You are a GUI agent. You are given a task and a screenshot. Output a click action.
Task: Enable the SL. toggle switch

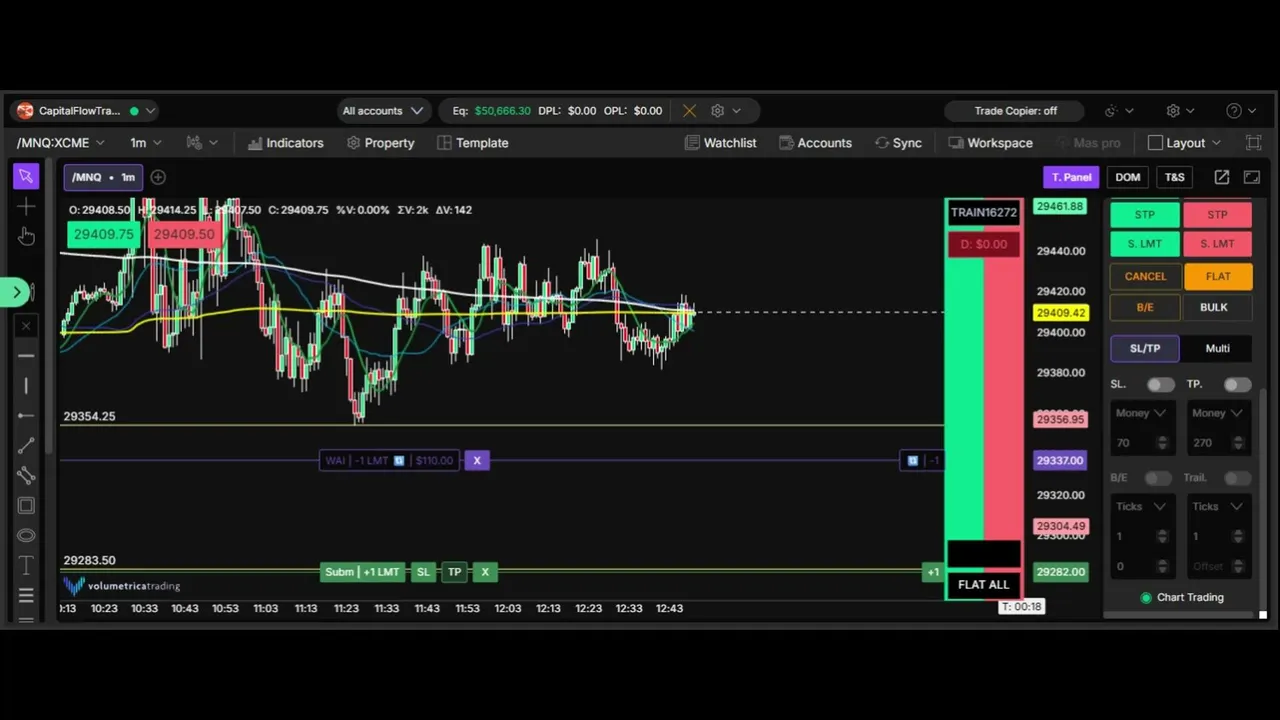click(x=1160, y=384)
